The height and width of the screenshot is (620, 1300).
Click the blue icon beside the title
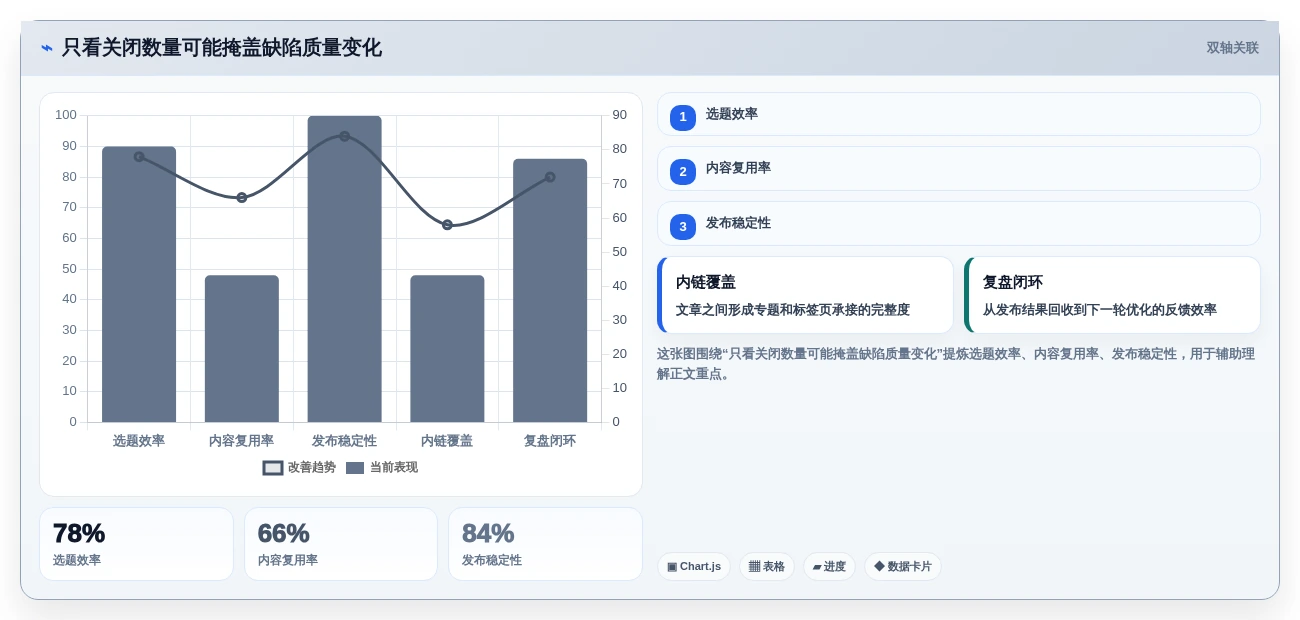click(47, 48)
